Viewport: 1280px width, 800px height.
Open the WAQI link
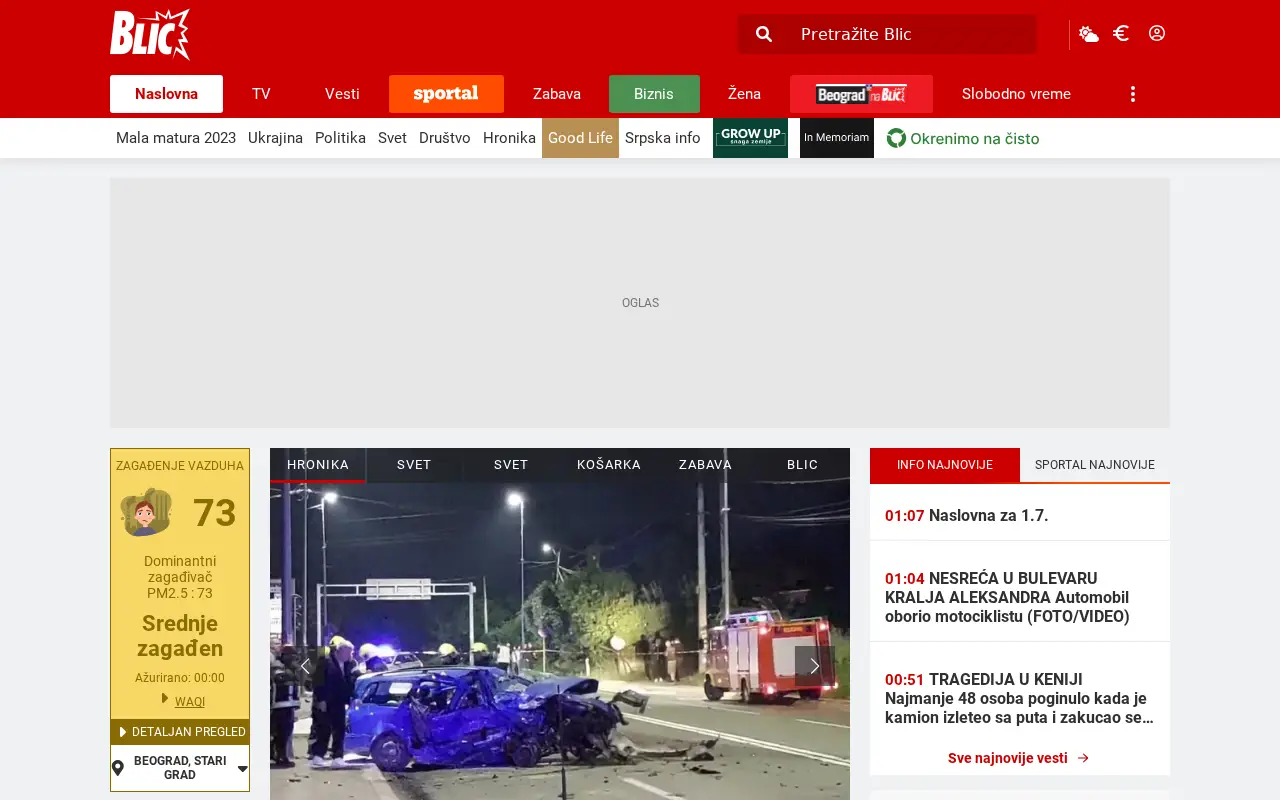point(190,702)
